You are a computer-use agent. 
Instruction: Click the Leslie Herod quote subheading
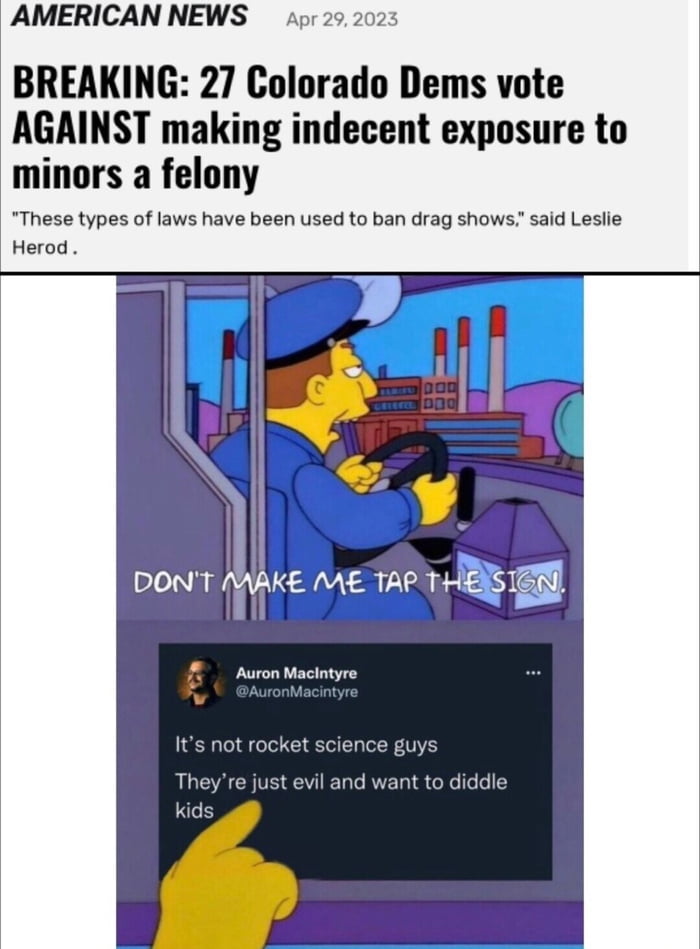316,232
